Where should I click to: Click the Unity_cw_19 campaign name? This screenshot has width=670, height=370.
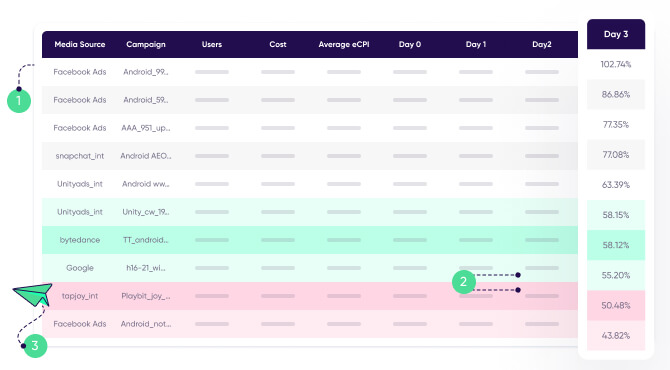pos(146,212)
